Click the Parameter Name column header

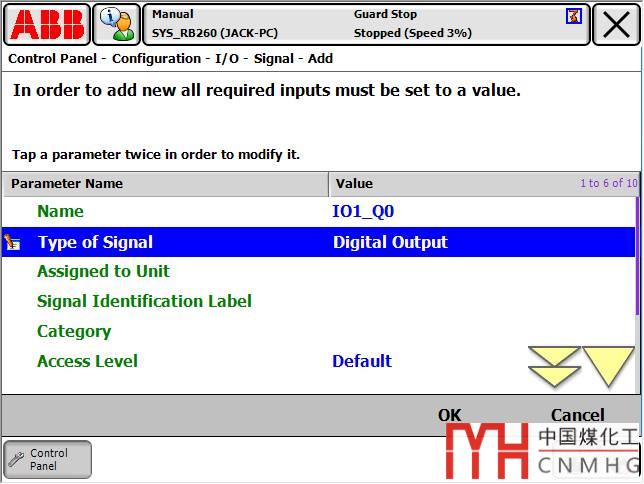click(x=166, y=184)
